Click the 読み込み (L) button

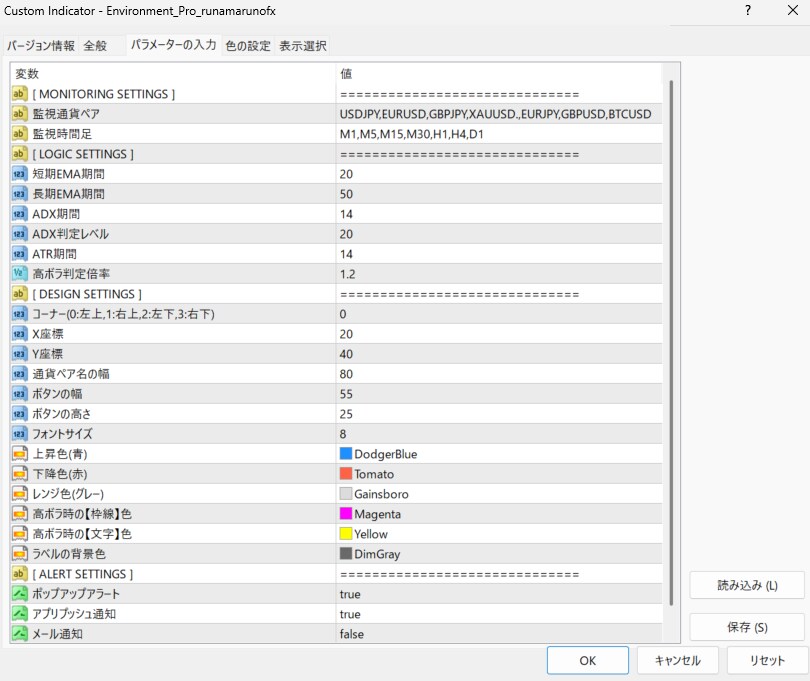747,585
